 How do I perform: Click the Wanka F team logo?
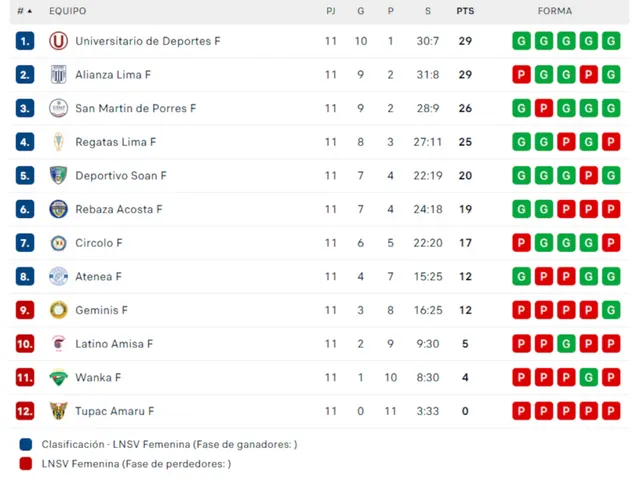pyautogui.click(x=58, y=377)
